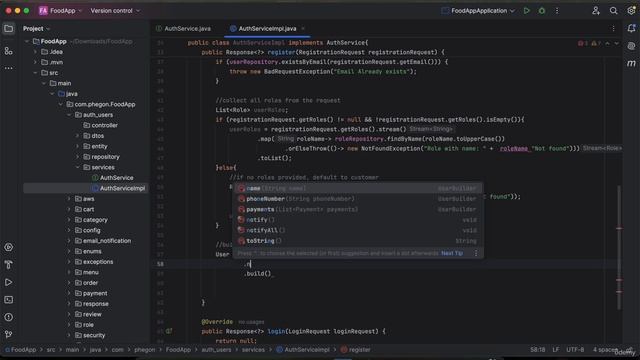Open the Structure tool window icon

pyautogui.click(x=9, y=51)
